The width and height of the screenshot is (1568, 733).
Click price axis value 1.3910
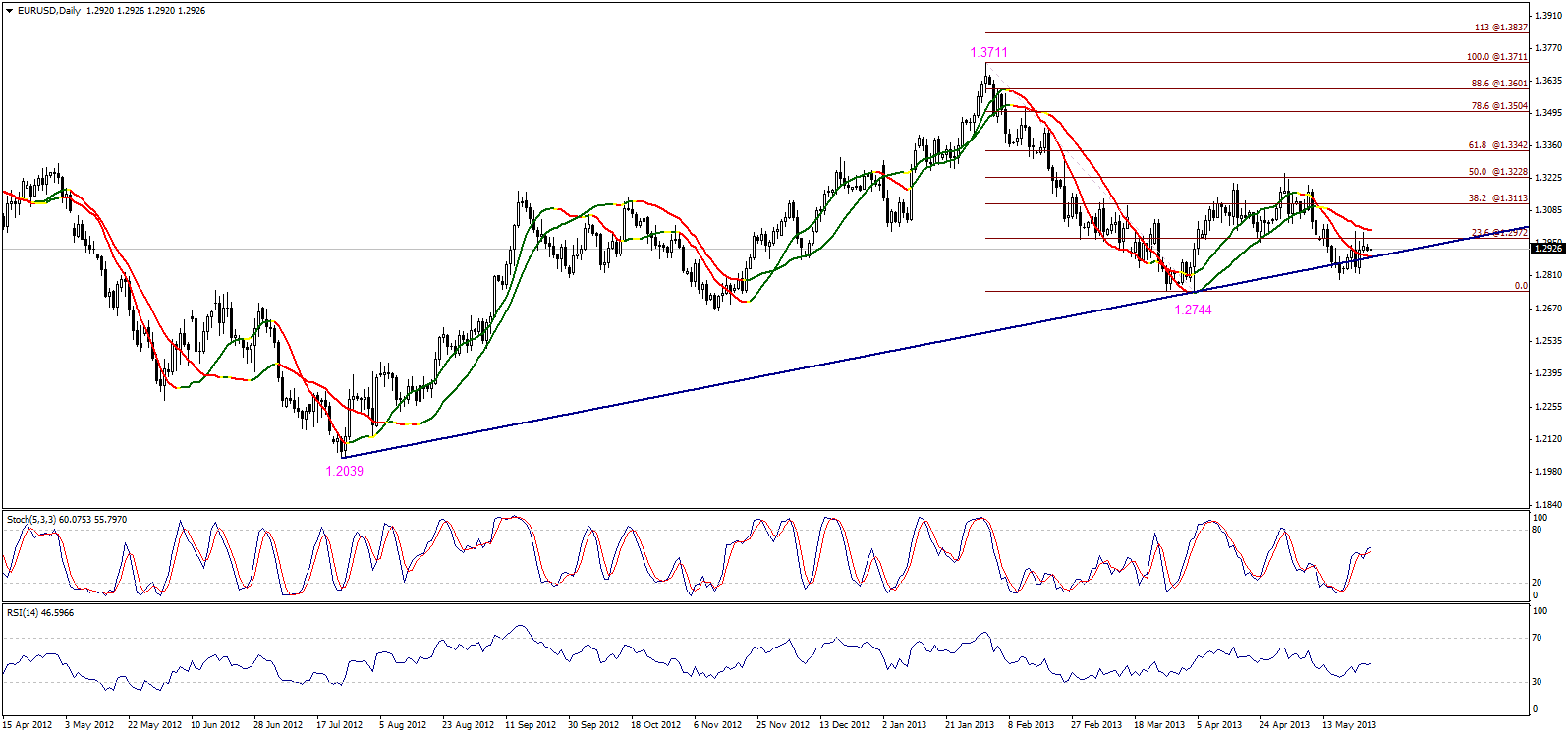click(x=1548, y=16)
